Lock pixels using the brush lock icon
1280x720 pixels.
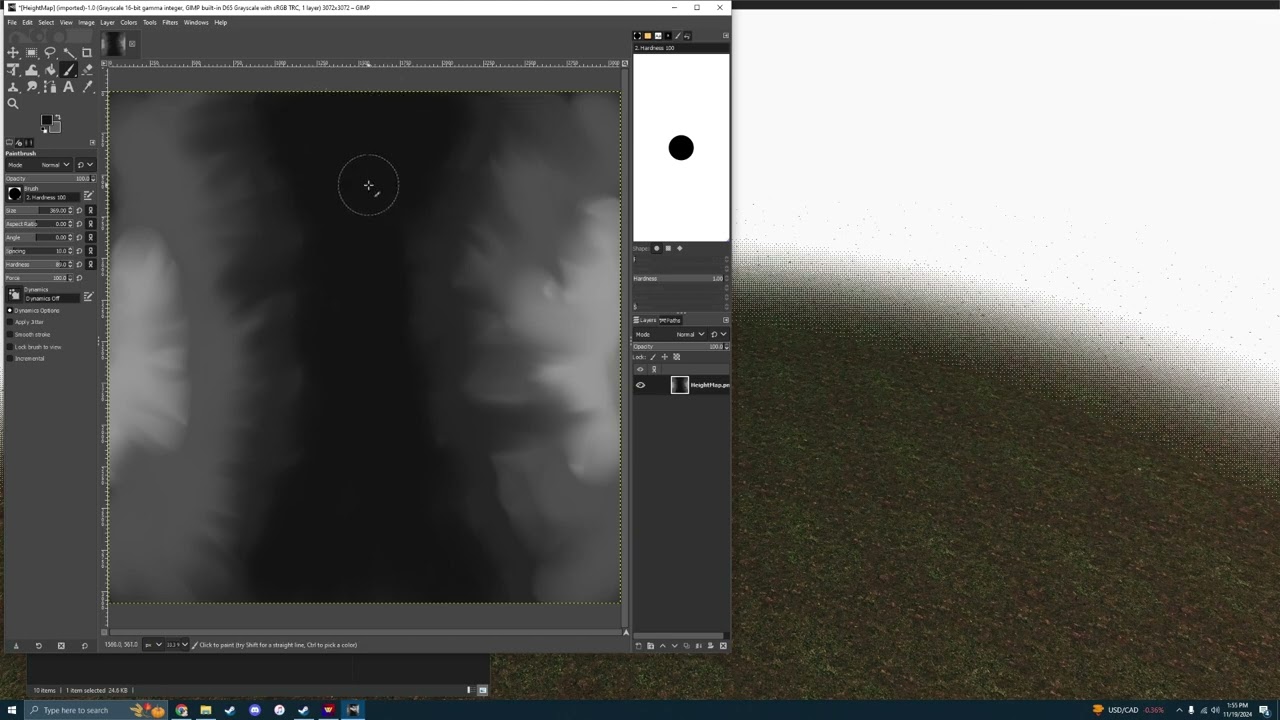653,357
